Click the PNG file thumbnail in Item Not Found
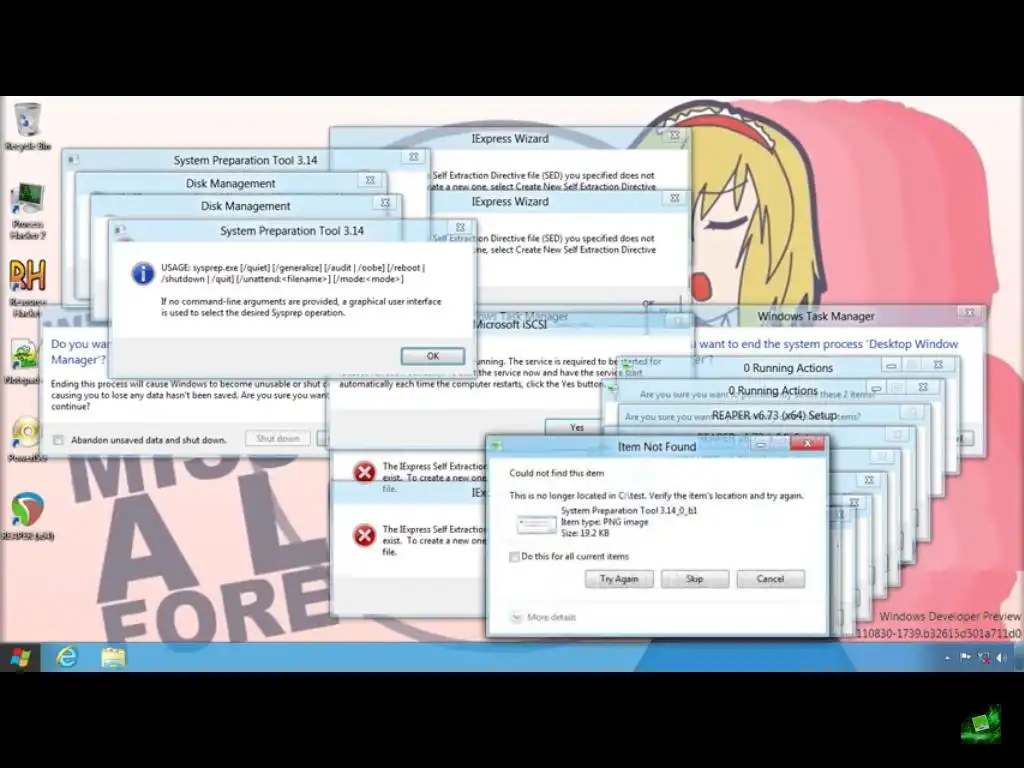 [536, 524]
